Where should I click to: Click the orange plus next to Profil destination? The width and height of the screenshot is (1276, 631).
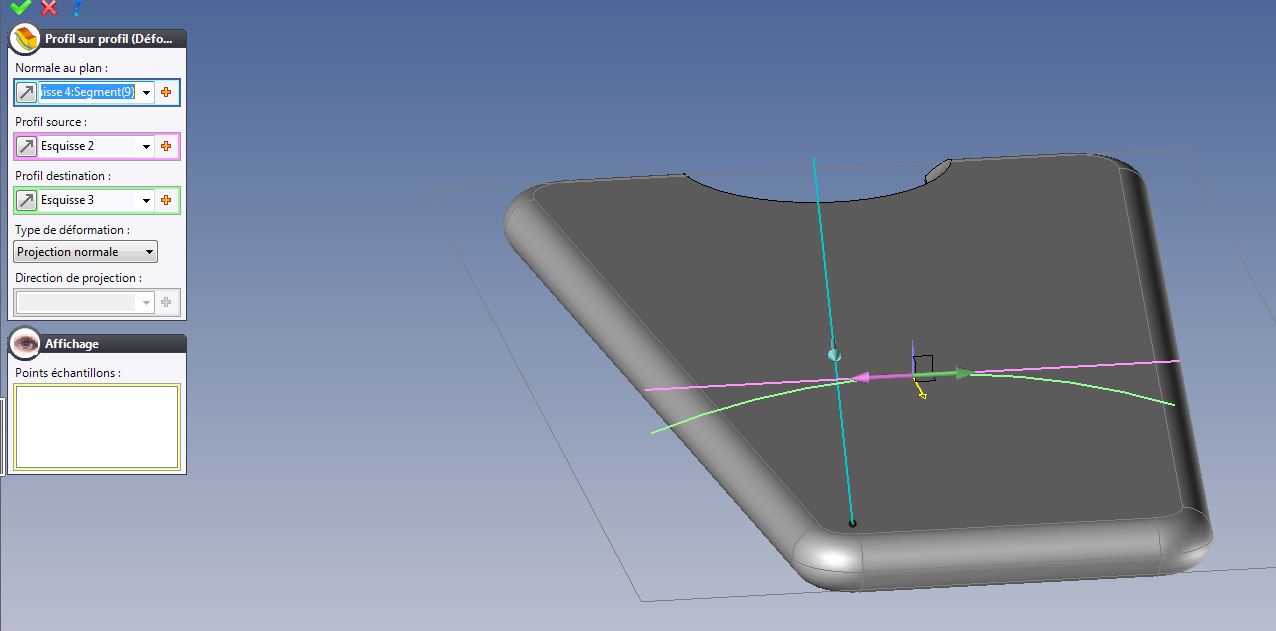166,201
